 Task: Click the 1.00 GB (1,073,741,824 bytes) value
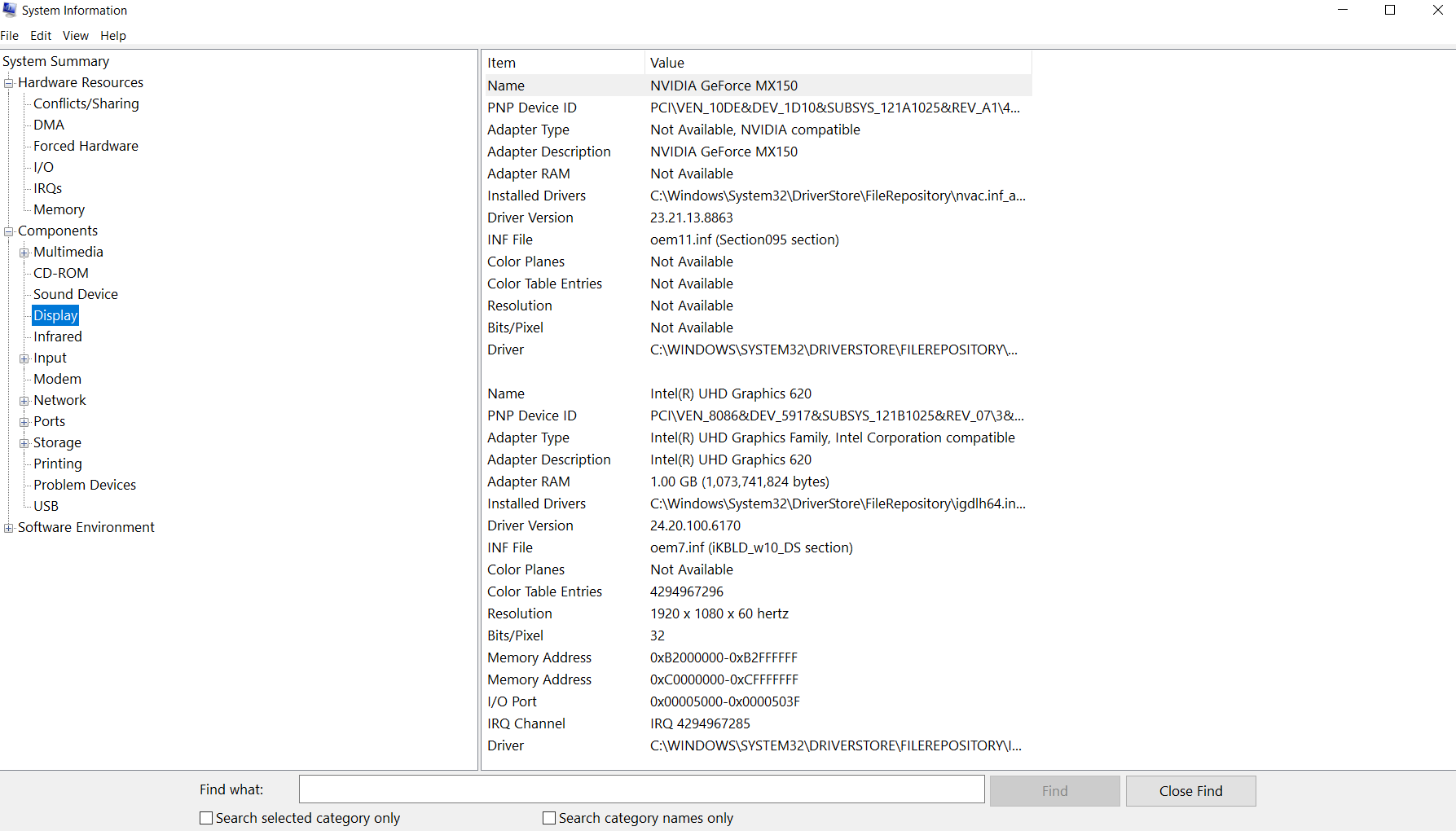(740, 481)
